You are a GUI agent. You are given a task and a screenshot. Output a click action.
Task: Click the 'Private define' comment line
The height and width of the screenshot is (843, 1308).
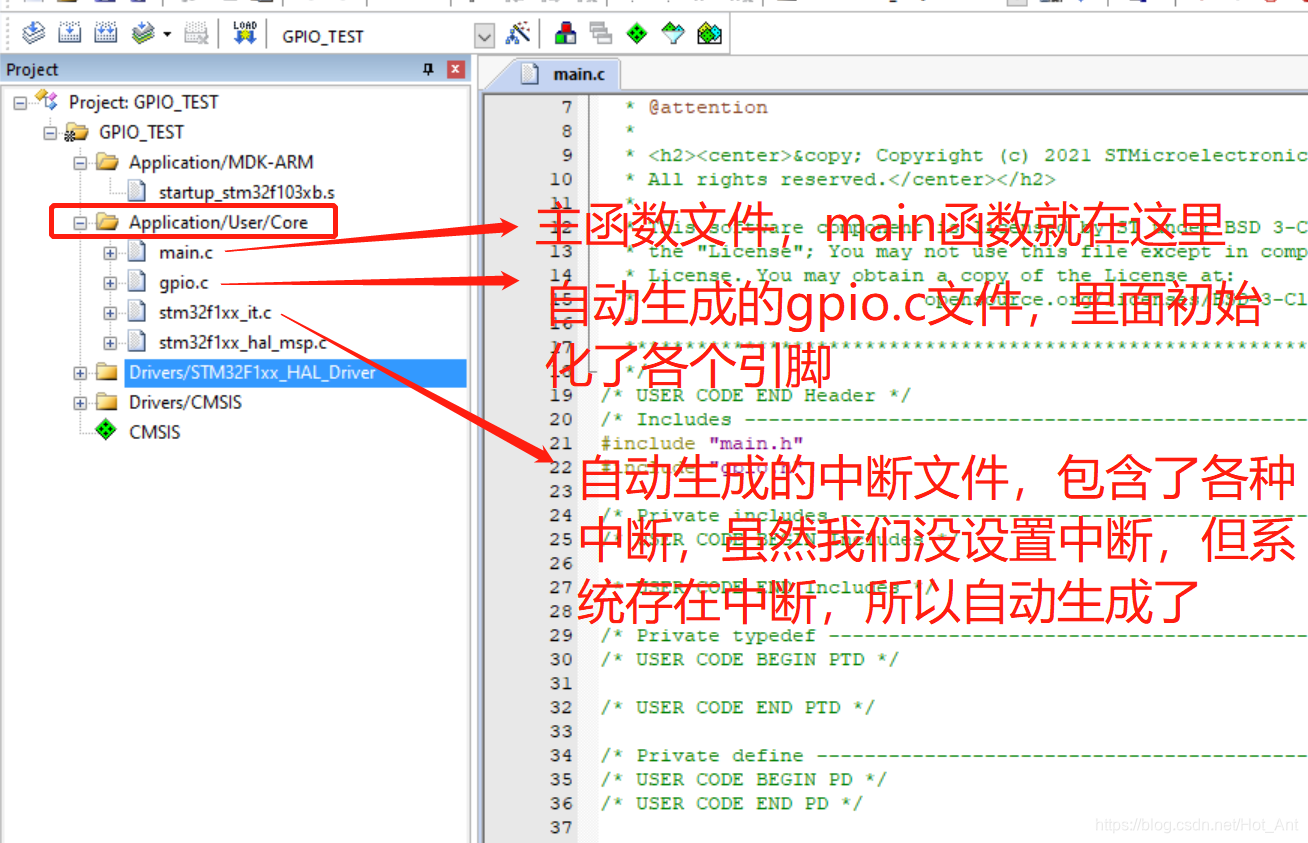[953, 755]
